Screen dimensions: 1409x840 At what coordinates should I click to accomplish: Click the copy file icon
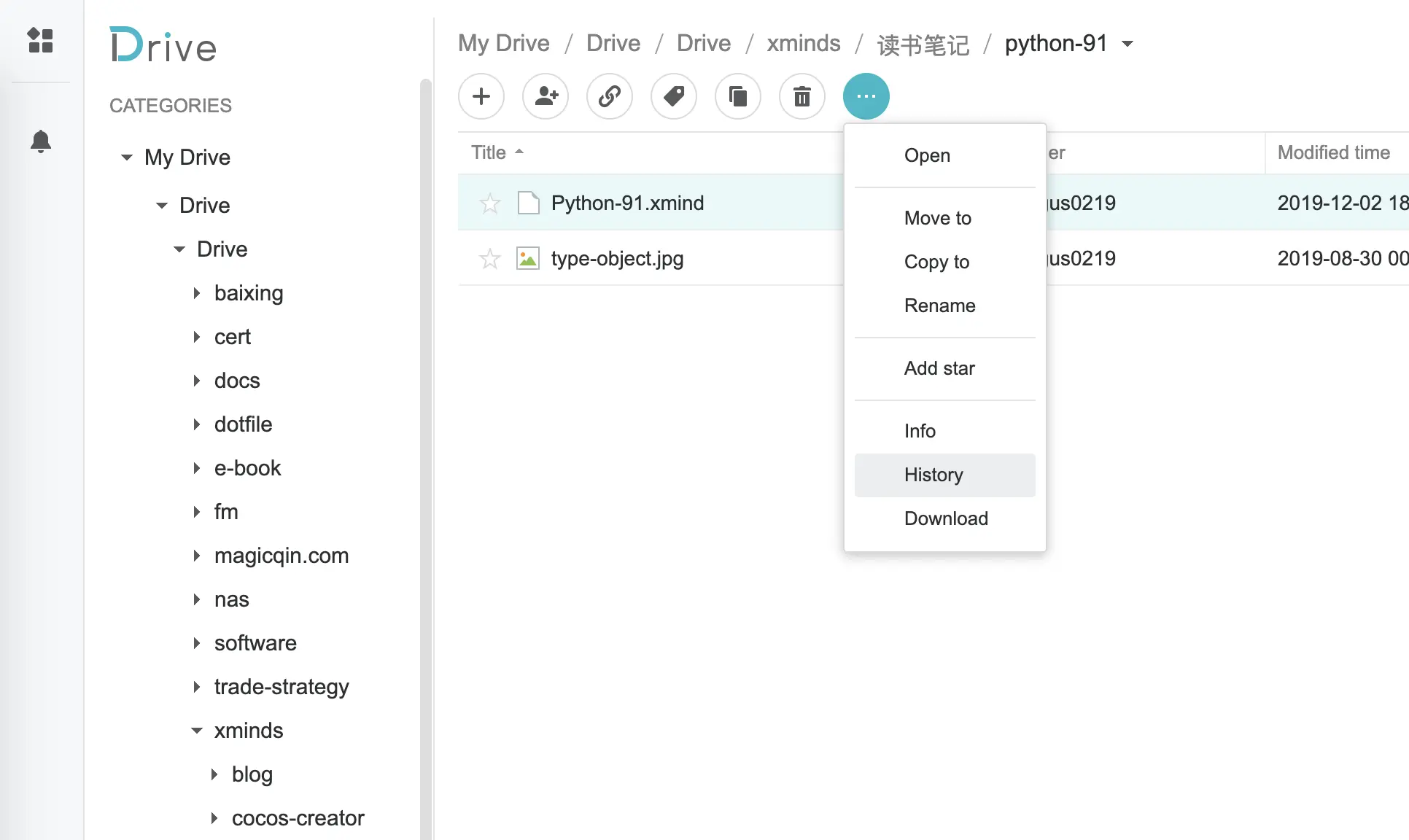[x=737, y=96]
